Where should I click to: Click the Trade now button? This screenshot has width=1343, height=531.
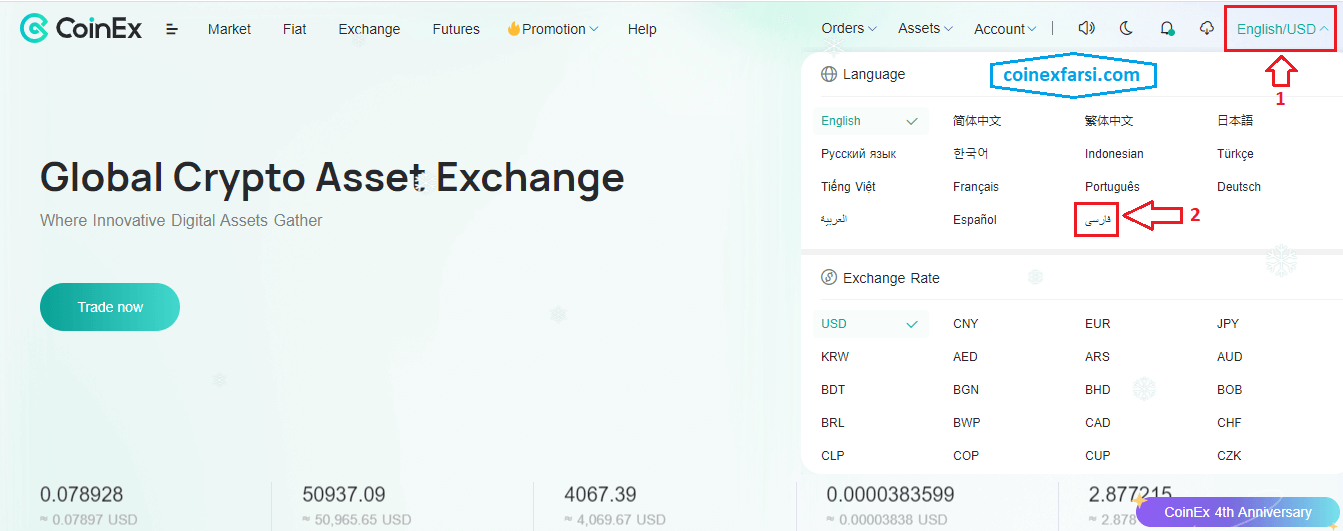coord(110,307)
